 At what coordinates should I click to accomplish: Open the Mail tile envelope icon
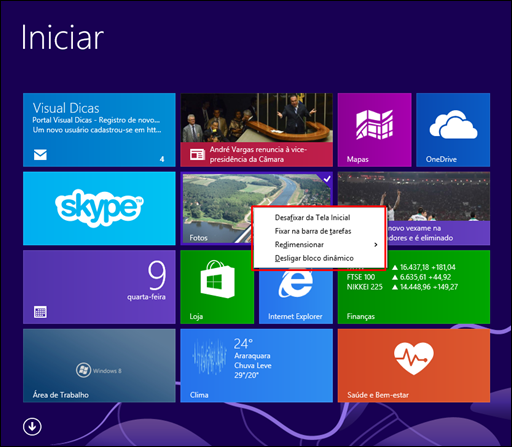pyautogui.click(x=40, y=155)
